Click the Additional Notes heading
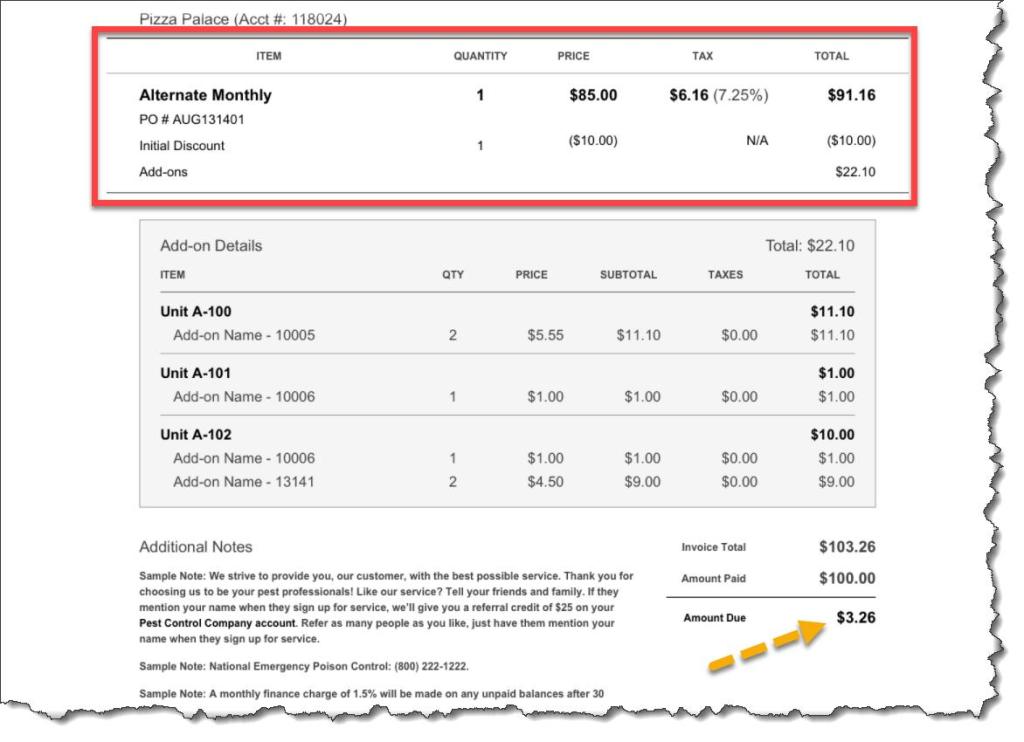The image size is (1024, 742). click(x=196, y=547)
